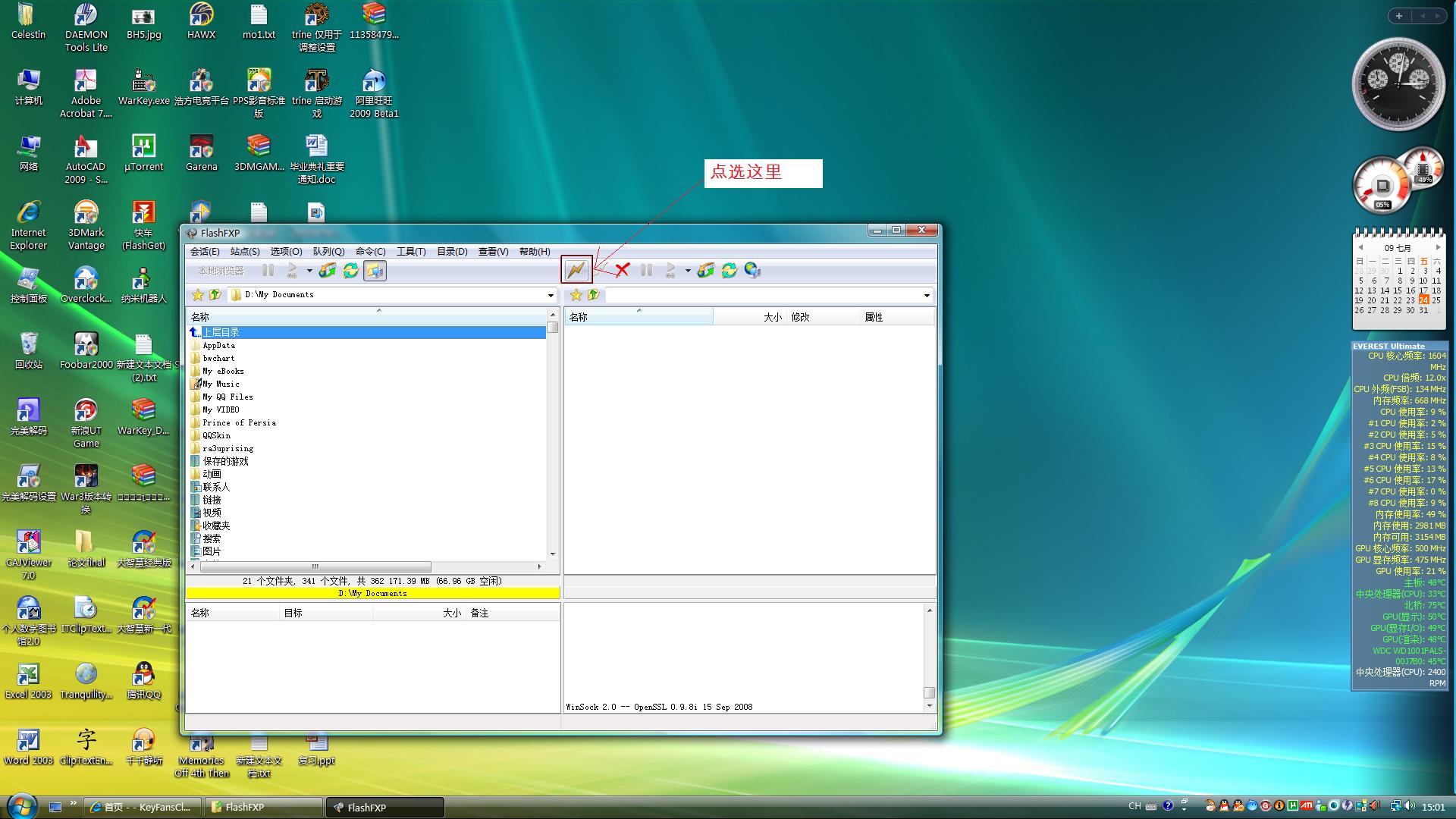Click the pause icon in local toolbar
The height and width of the screenshot is (819, 1456).
[x=268, y=270]
